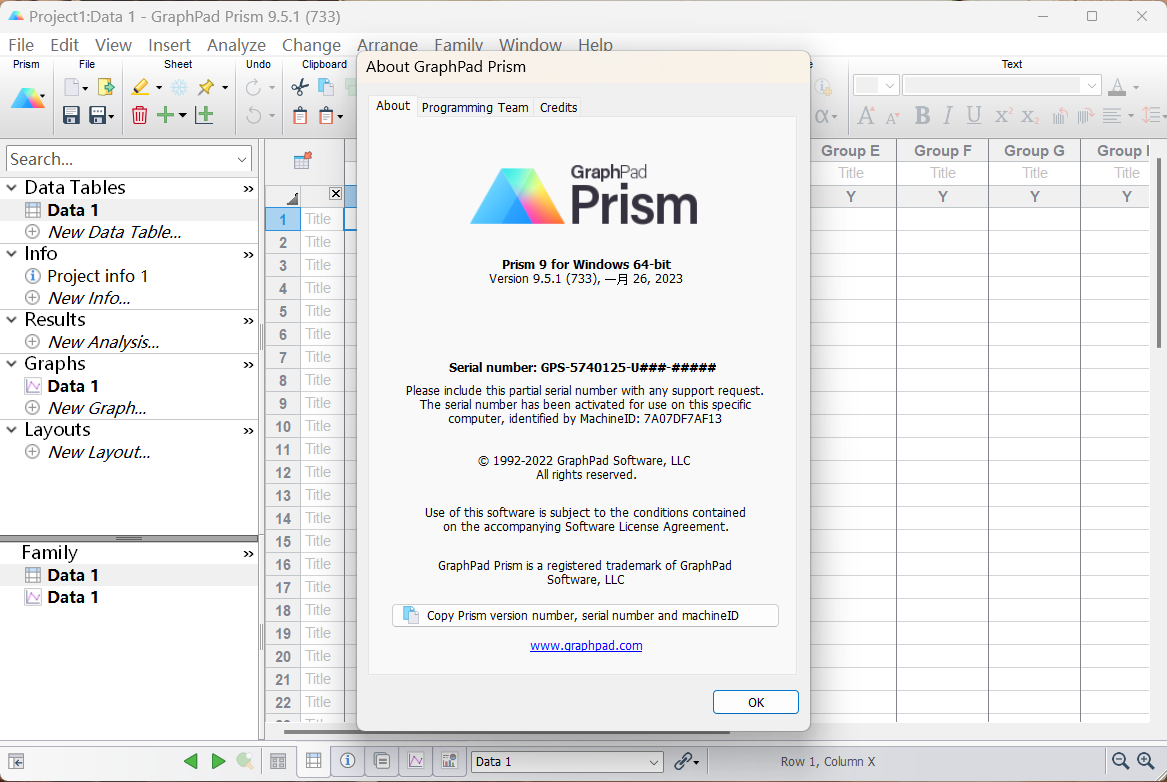The height and width of the screenshot is (782, 1167).
Task: Open the www.graphpad.com link
Action: pyautogui.click(x=586, y=645)
